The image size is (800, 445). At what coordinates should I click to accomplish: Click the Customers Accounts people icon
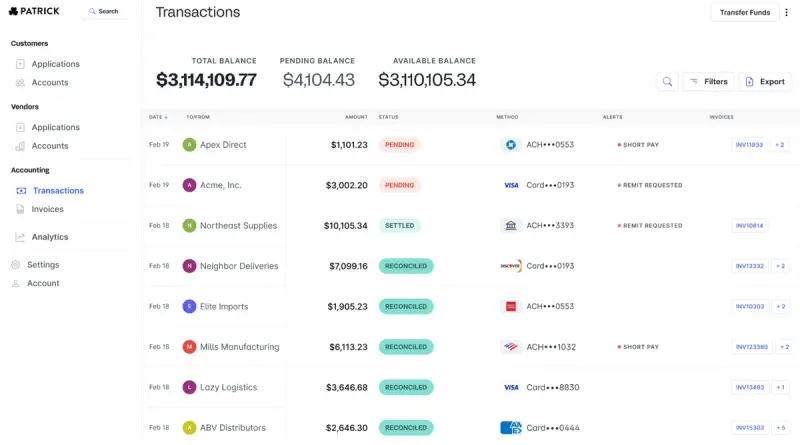click(x=20, y=83)
